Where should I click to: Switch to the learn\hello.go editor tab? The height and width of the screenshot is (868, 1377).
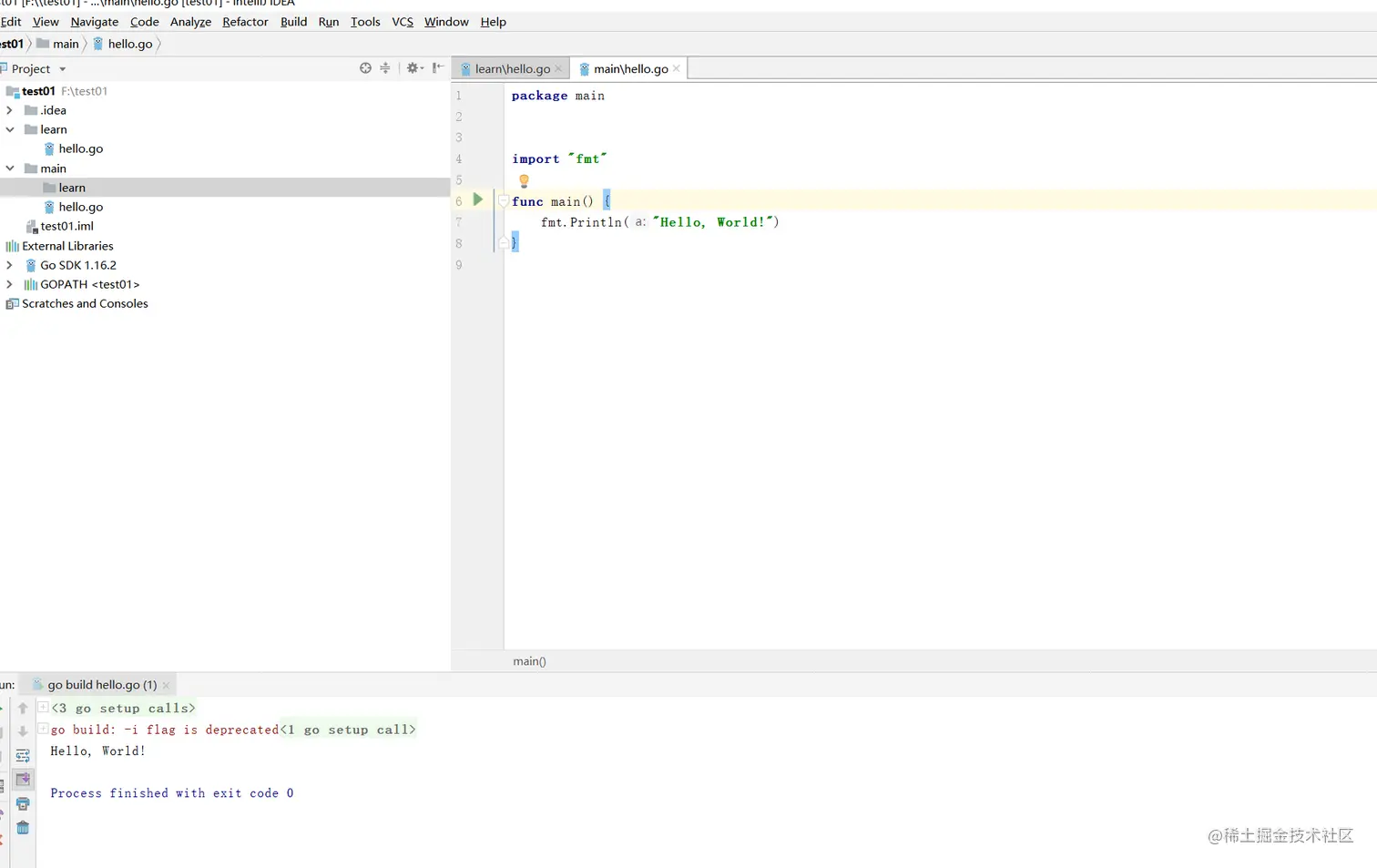click(512, 69)
